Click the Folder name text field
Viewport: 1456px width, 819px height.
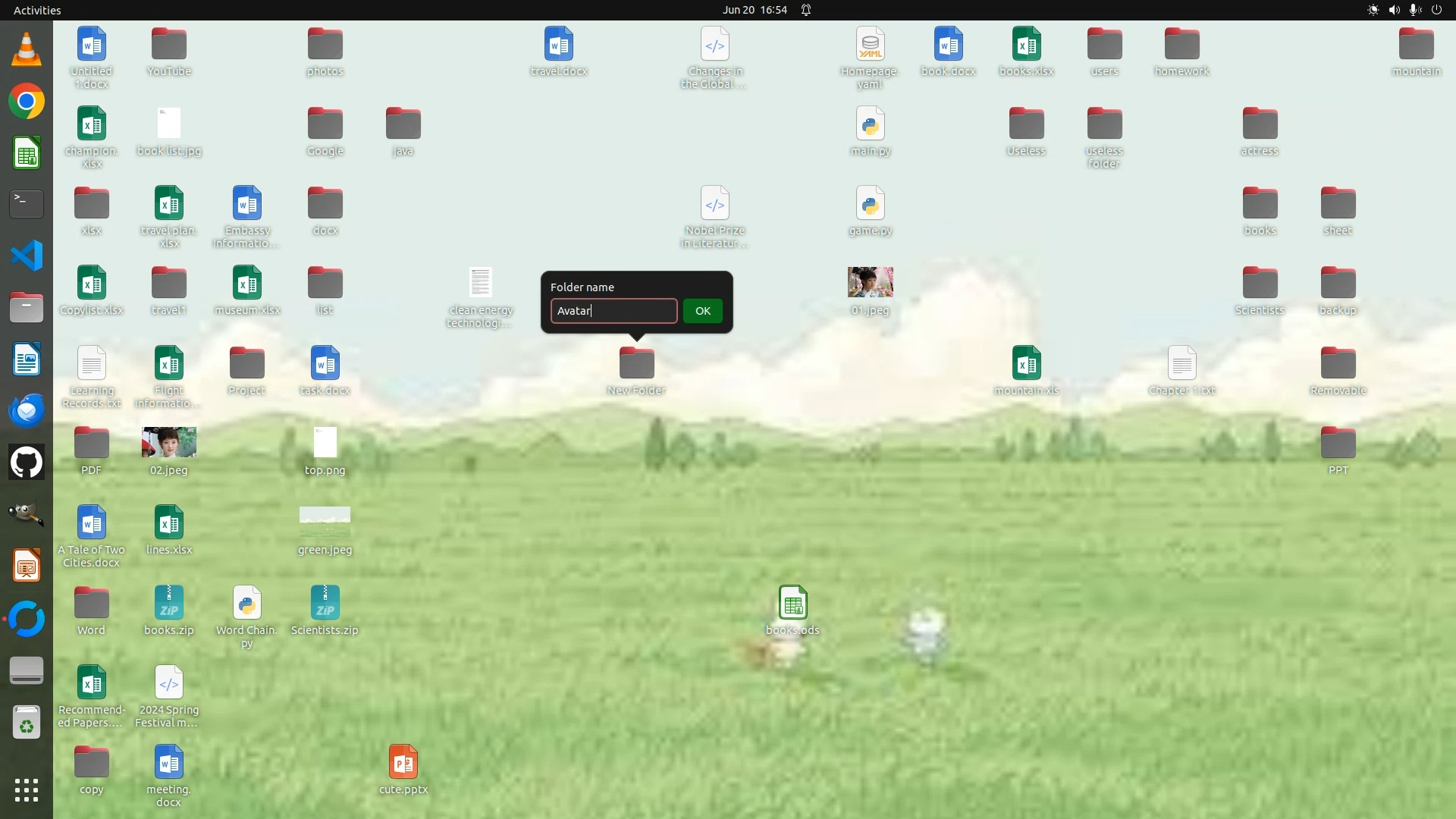pyautogui.click(x=613, y=311)
